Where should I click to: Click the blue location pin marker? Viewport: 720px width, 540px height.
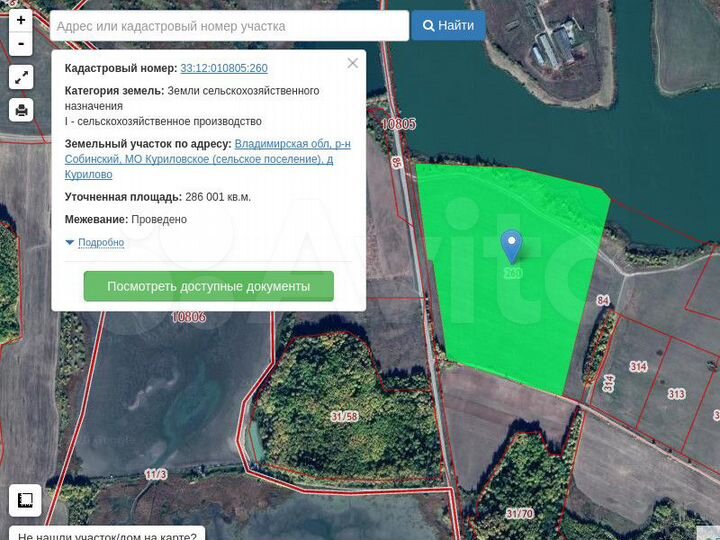(511, 244)
